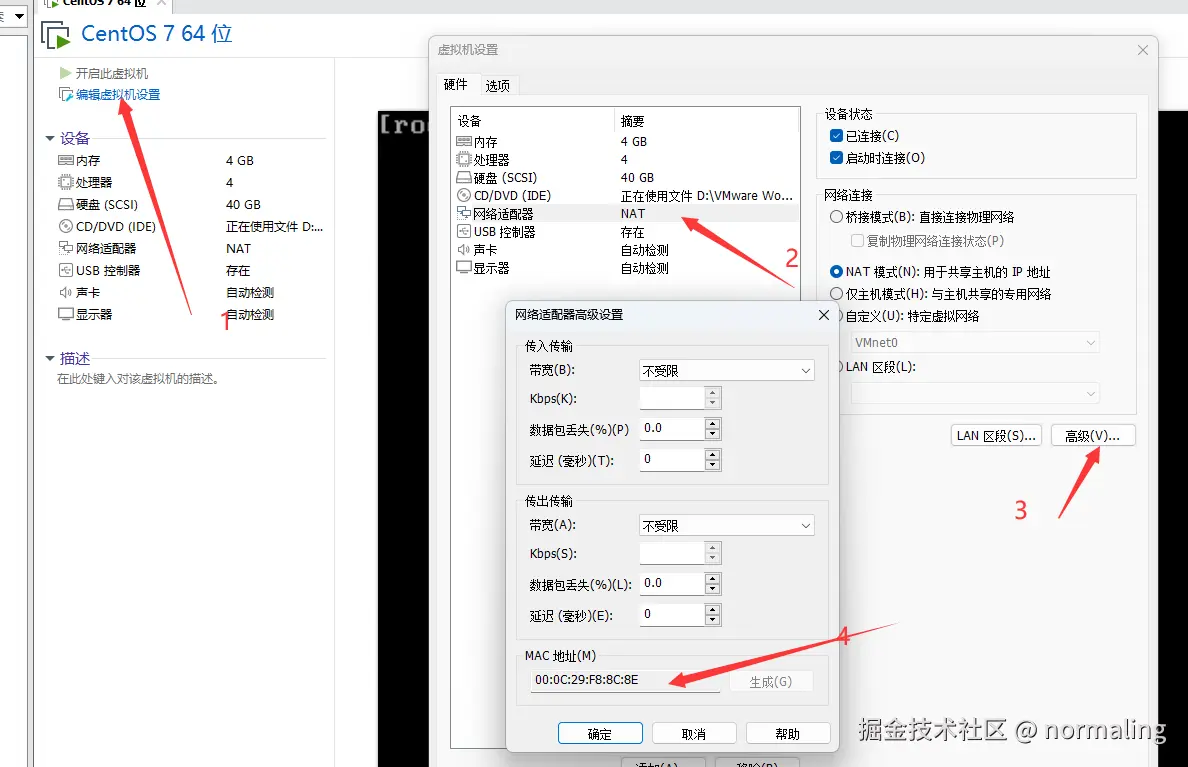Click outgoing 数据包丢失(%)(L) value field
Image resolution: width=1188 pixels, height=767 pixels.
(672, 584)
